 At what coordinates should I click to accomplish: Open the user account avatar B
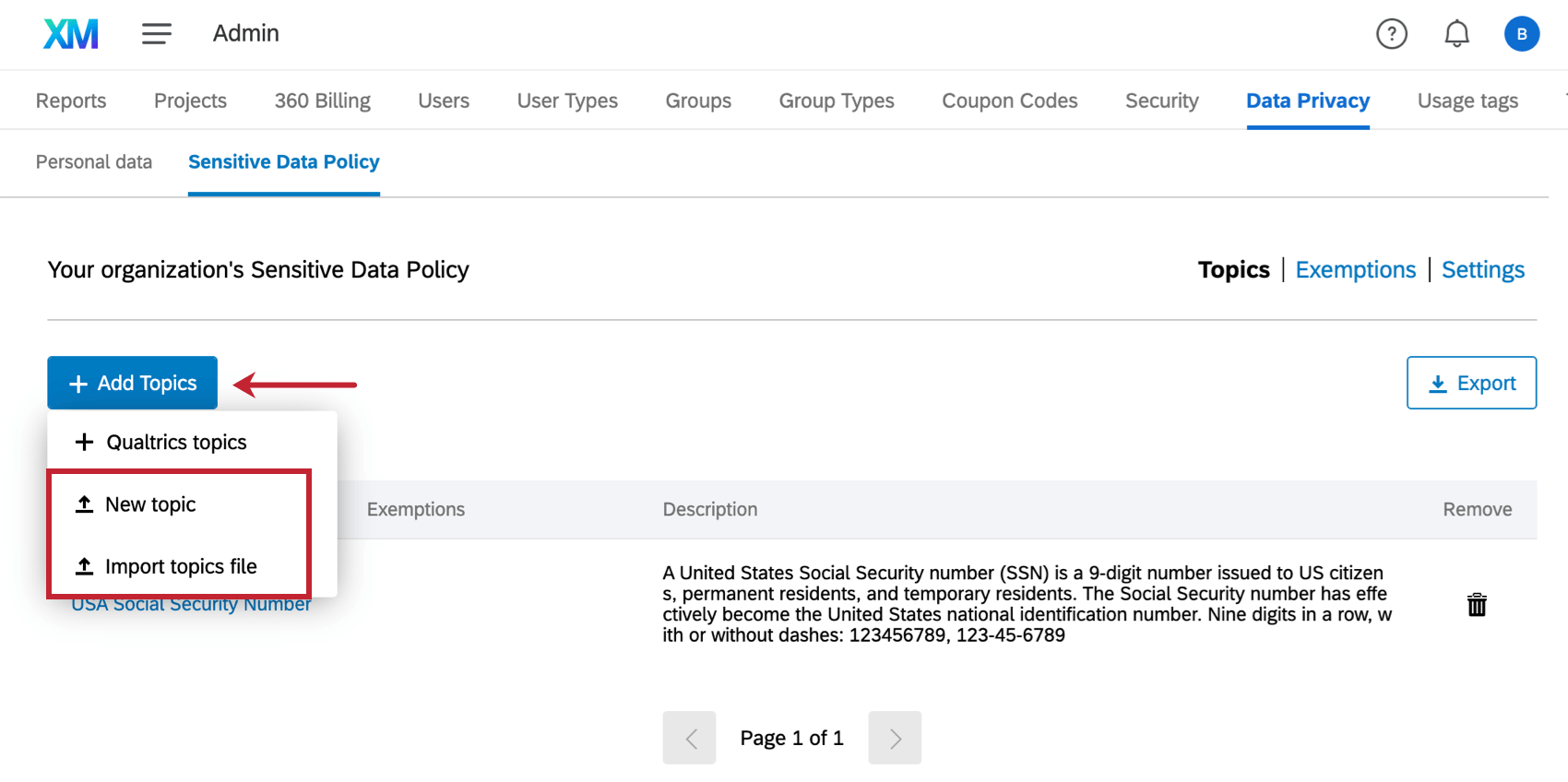point(1522,34)
